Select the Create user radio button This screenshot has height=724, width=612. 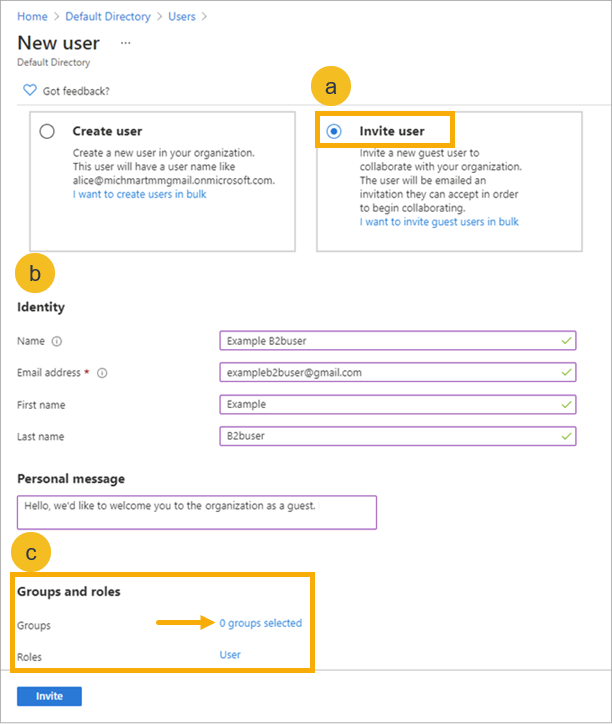click(x=47, y=131)
